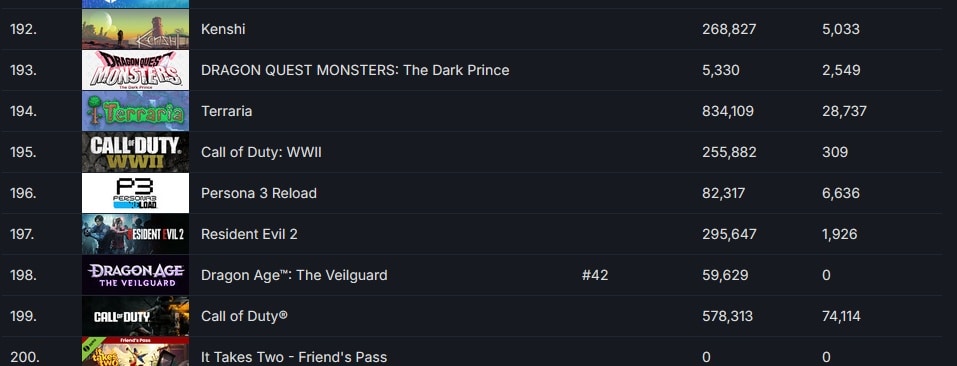The width and height of the screenshot is (957, 366).
Task: Select the Call of Duty: WWII title
Action: [261, 152]
